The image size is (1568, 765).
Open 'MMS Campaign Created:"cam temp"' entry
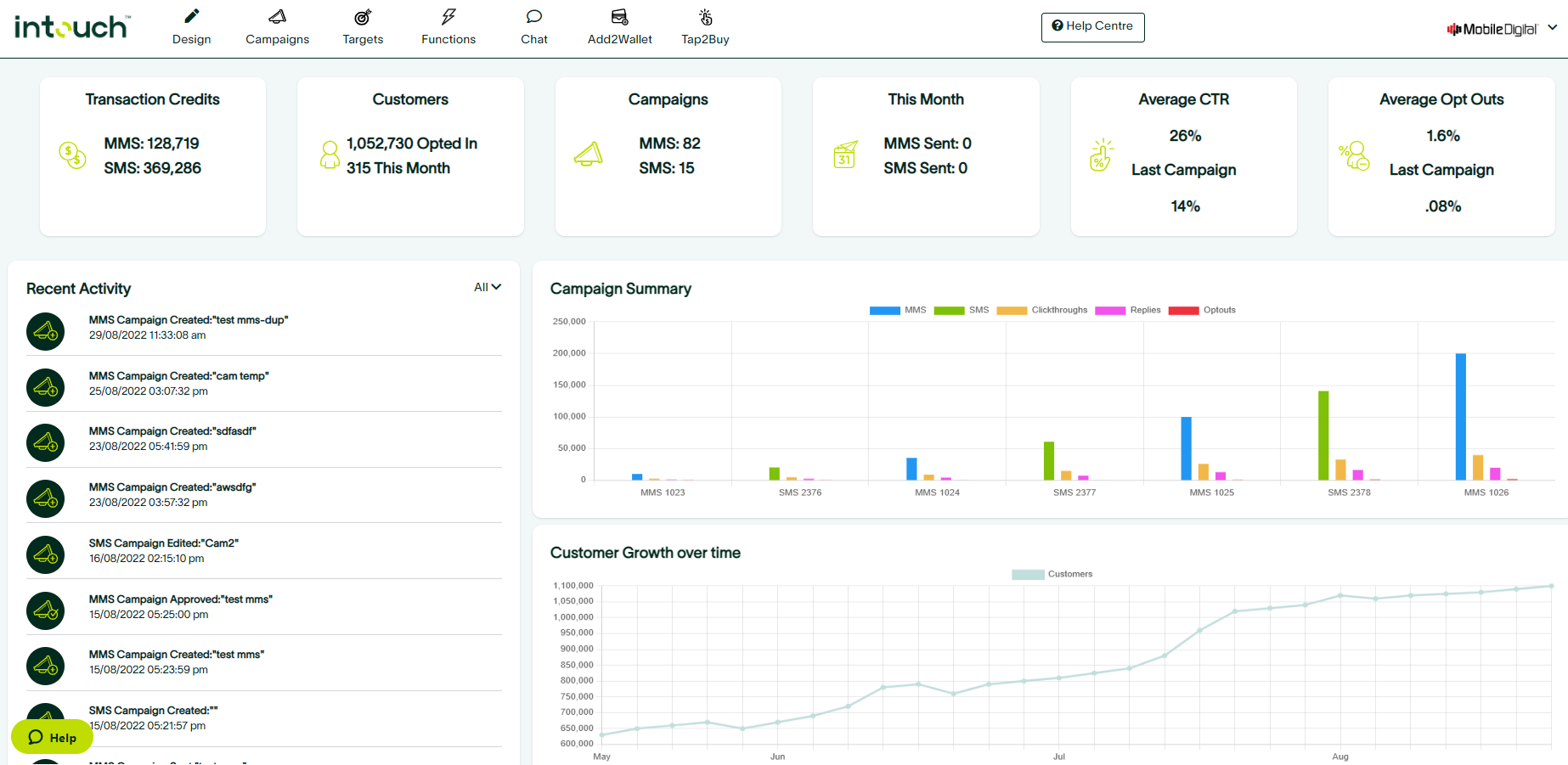[179, 376]
